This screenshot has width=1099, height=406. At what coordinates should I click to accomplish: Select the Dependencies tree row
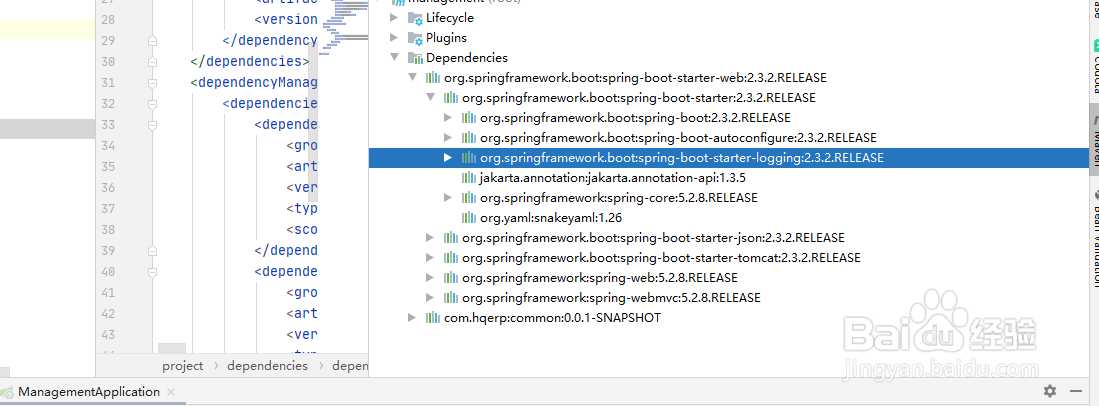click(729, 57)
